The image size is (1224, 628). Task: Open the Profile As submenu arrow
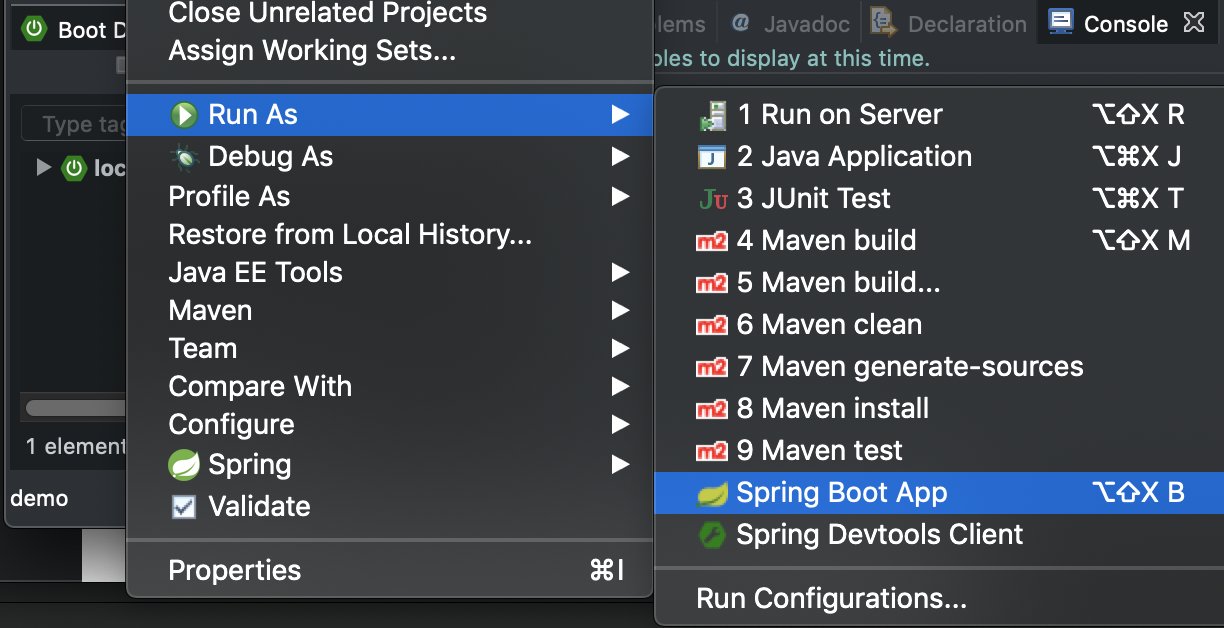(x=621, y=197)
